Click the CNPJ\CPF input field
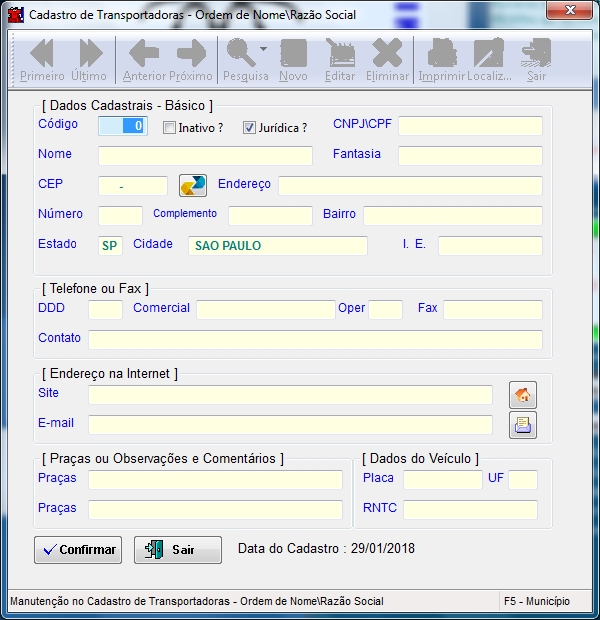 470,126
